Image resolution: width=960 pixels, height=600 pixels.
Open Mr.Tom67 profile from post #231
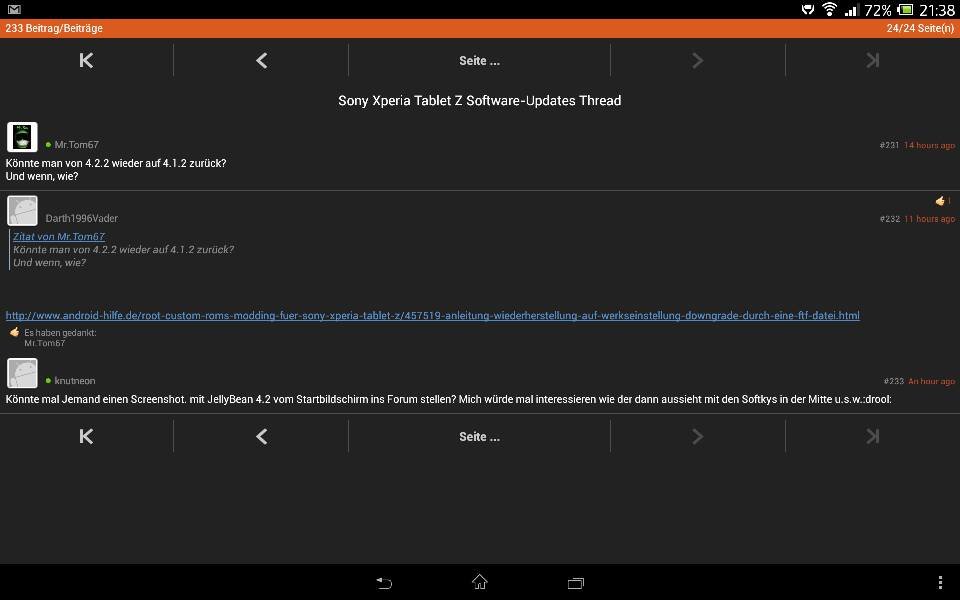tap(76, 144)
